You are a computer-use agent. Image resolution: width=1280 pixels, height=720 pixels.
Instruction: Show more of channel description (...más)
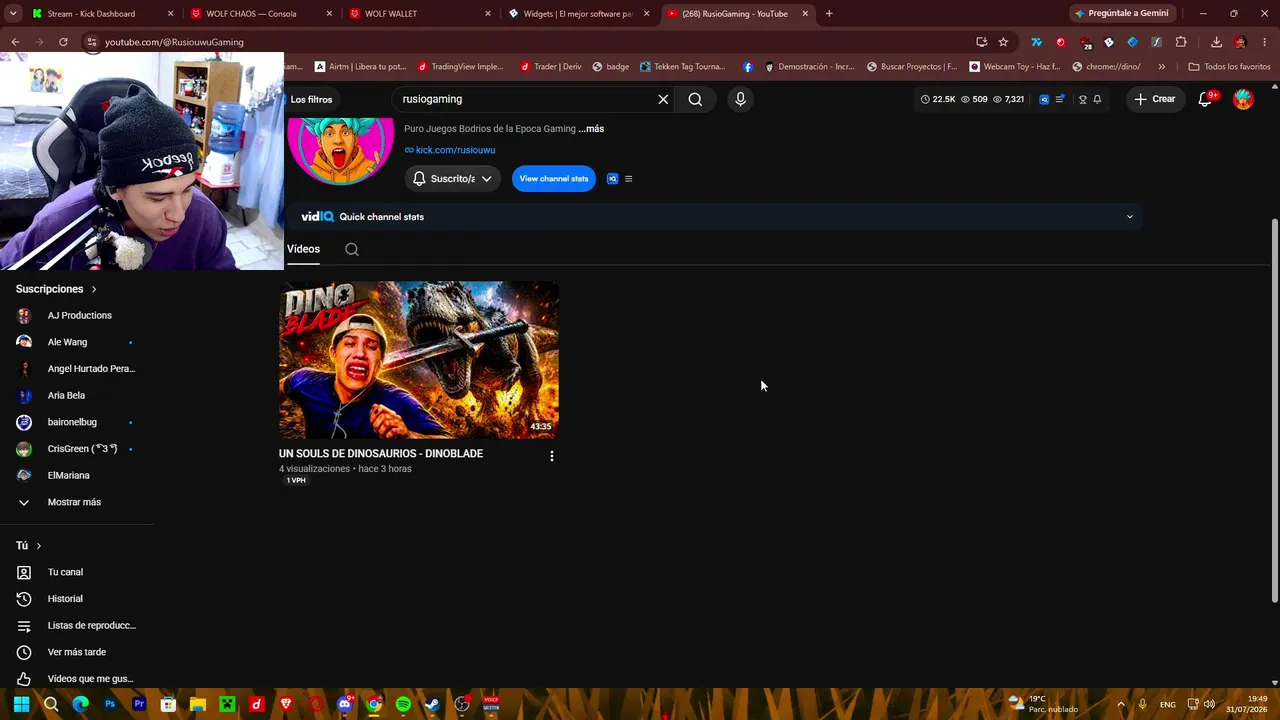coord(591,129)
